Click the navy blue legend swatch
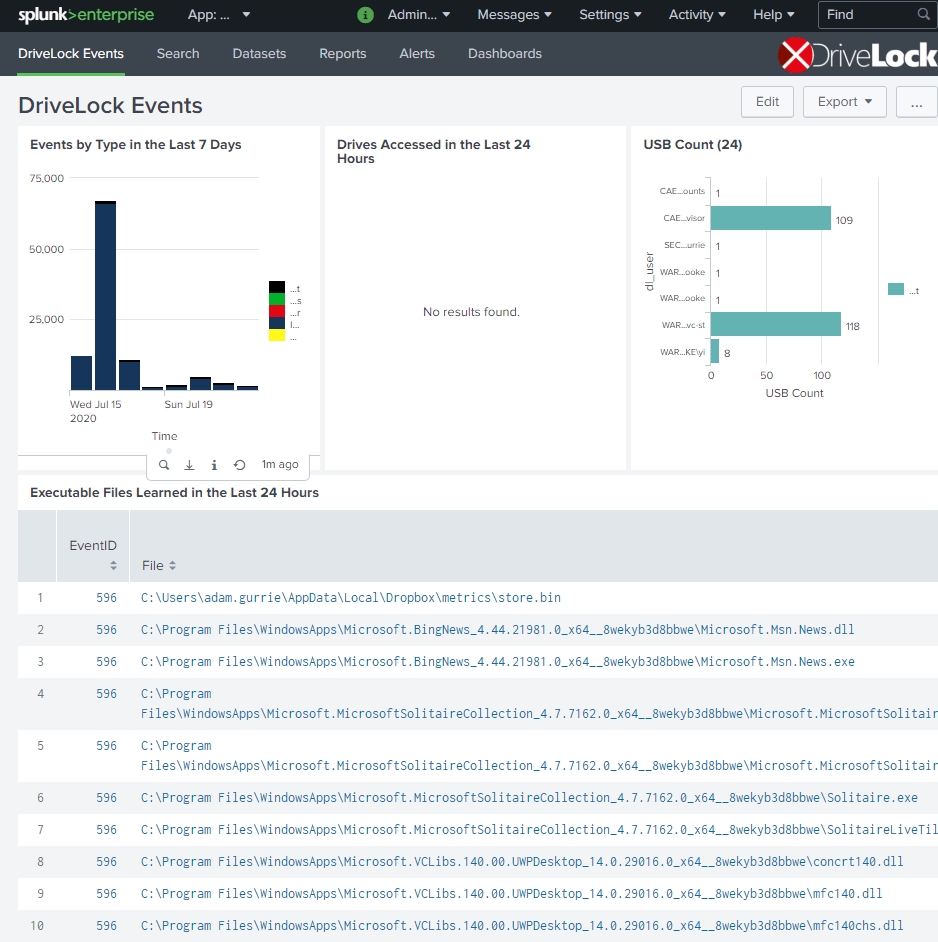 coord(277,323)
